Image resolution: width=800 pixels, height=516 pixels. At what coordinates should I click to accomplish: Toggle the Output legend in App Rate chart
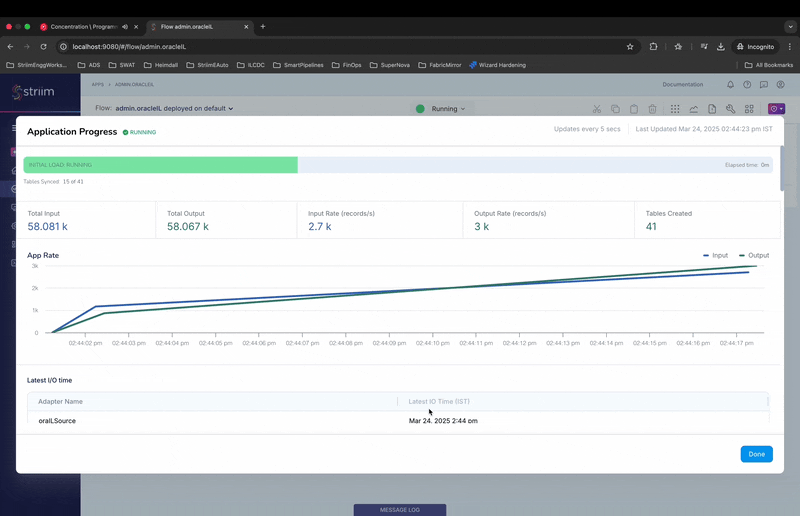pos(754,255)
